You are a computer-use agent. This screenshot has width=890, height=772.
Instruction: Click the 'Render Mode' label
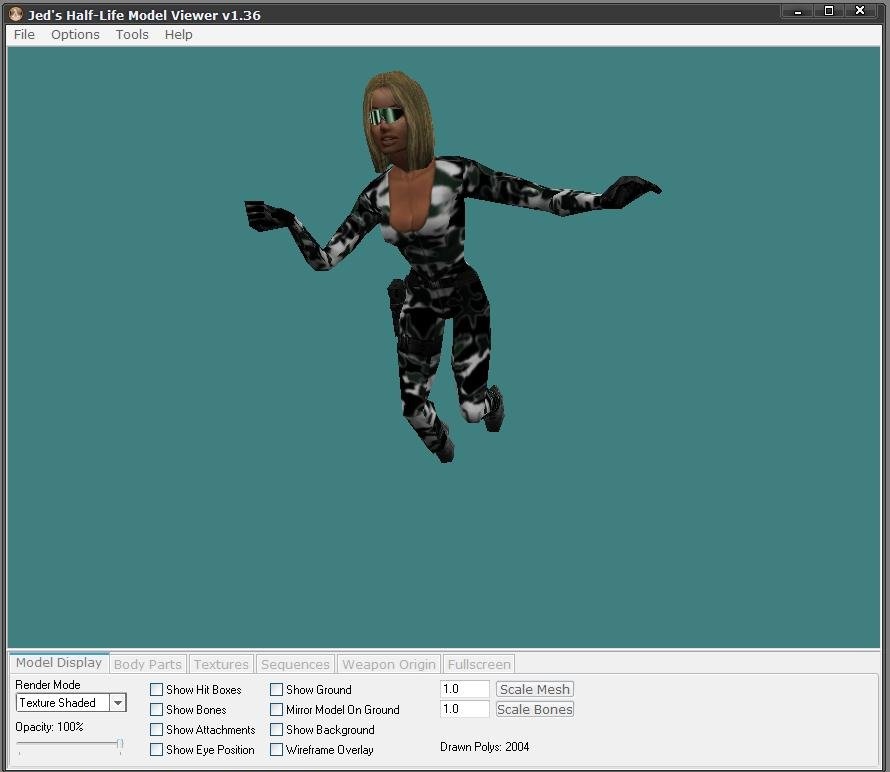point(48,685)
